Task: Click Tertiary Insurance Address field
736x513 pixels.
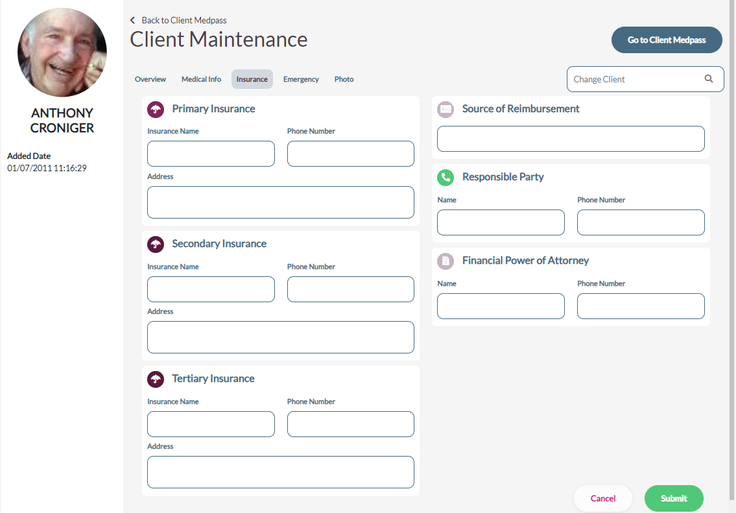Action: [281, 472]
